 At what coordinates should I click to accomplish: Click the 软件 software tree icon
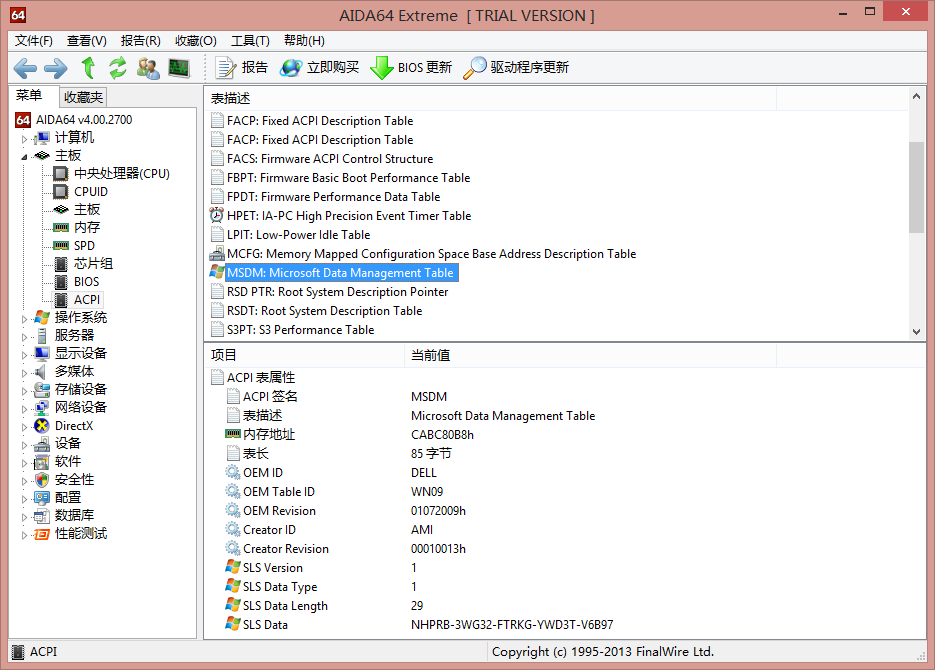(x=42, y=462)
